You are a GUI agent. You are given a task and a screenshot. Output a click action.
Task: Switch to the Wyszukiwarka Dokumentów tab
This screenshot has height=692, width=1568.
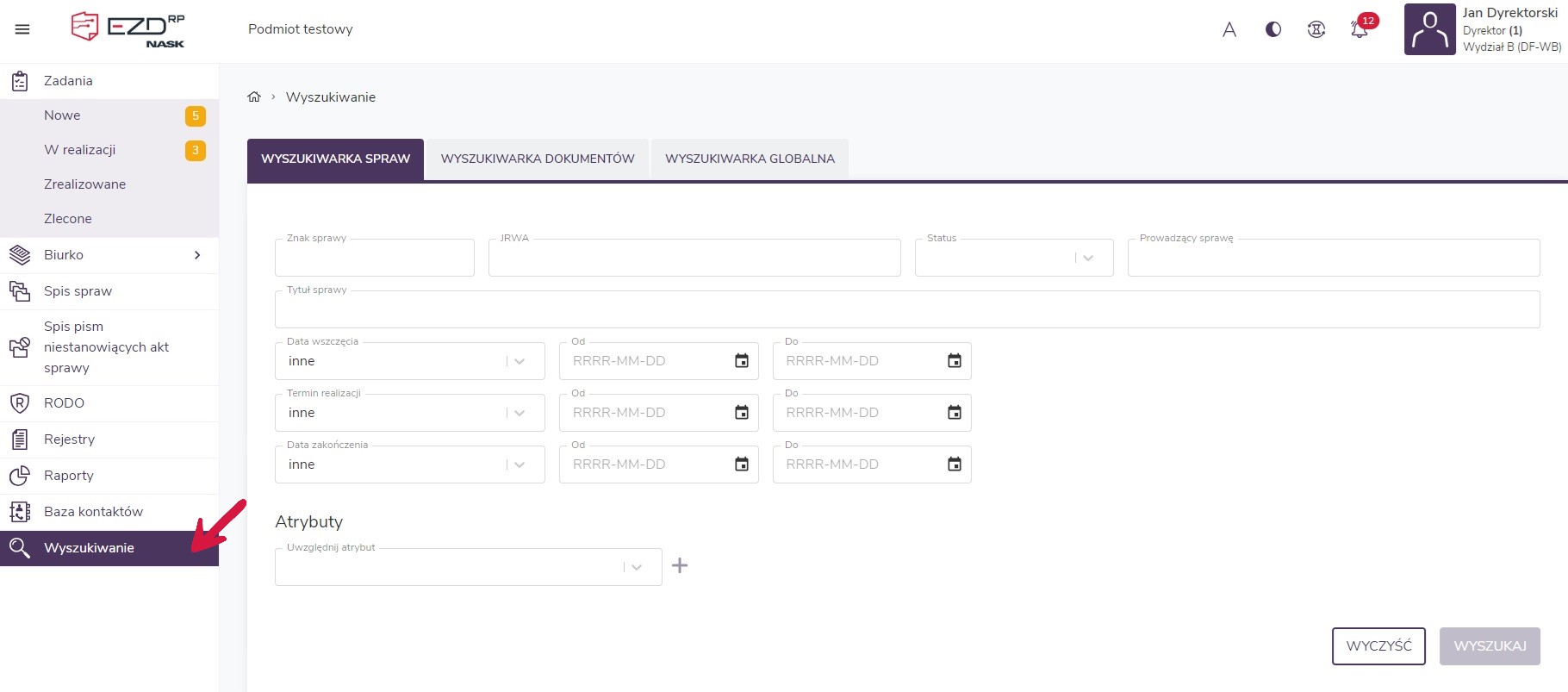click(538, 159)
